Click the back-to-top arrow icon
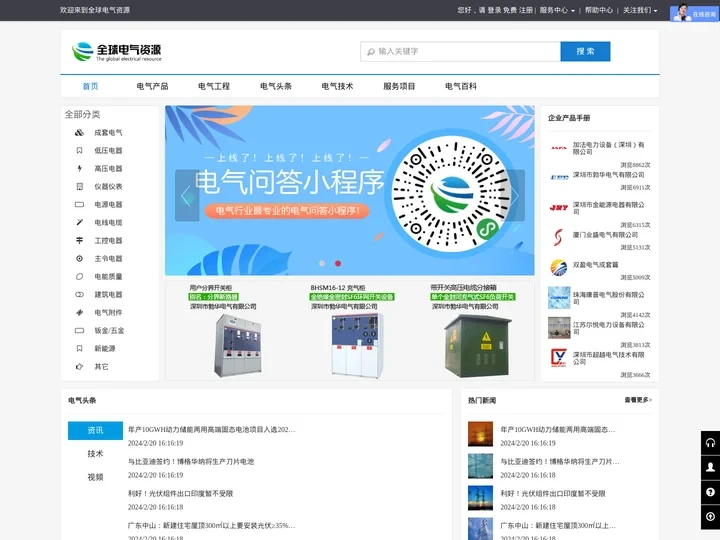This screenshot has width=720, height=540. pyautogui.click(x=710, y=517)
